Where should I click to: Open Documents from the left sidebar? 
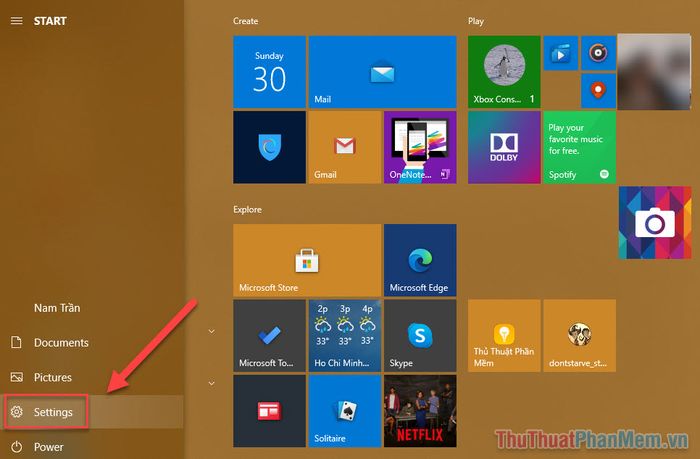60,342
